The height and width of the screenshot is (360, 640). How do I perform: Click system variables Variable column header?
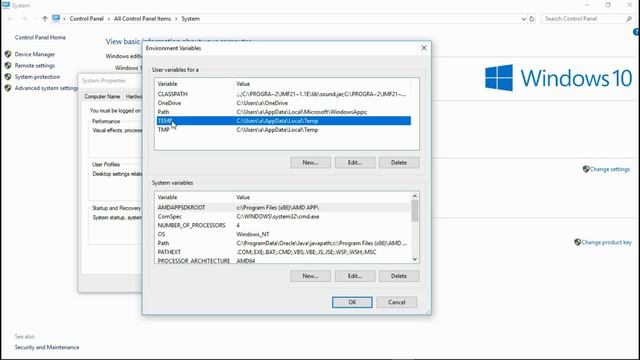194,197
